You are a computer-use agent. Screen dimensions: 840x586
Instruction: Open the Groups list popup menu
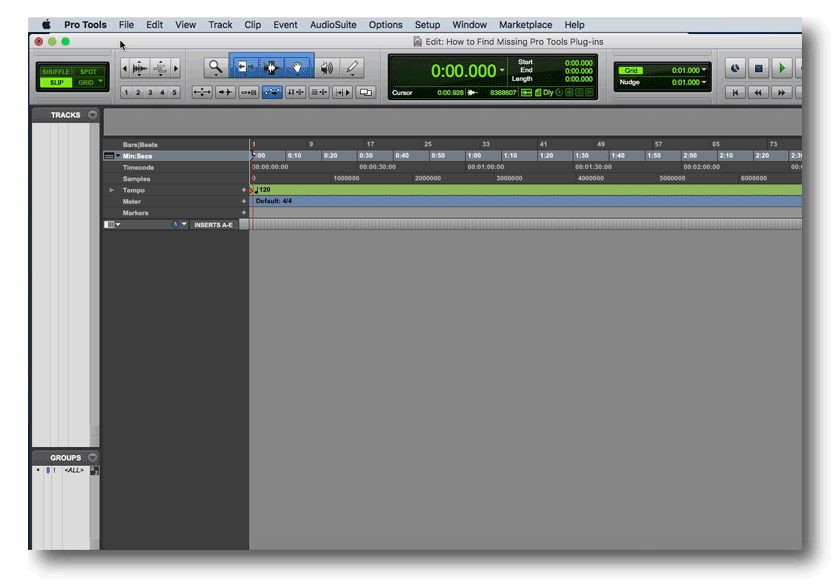(92, 457)
